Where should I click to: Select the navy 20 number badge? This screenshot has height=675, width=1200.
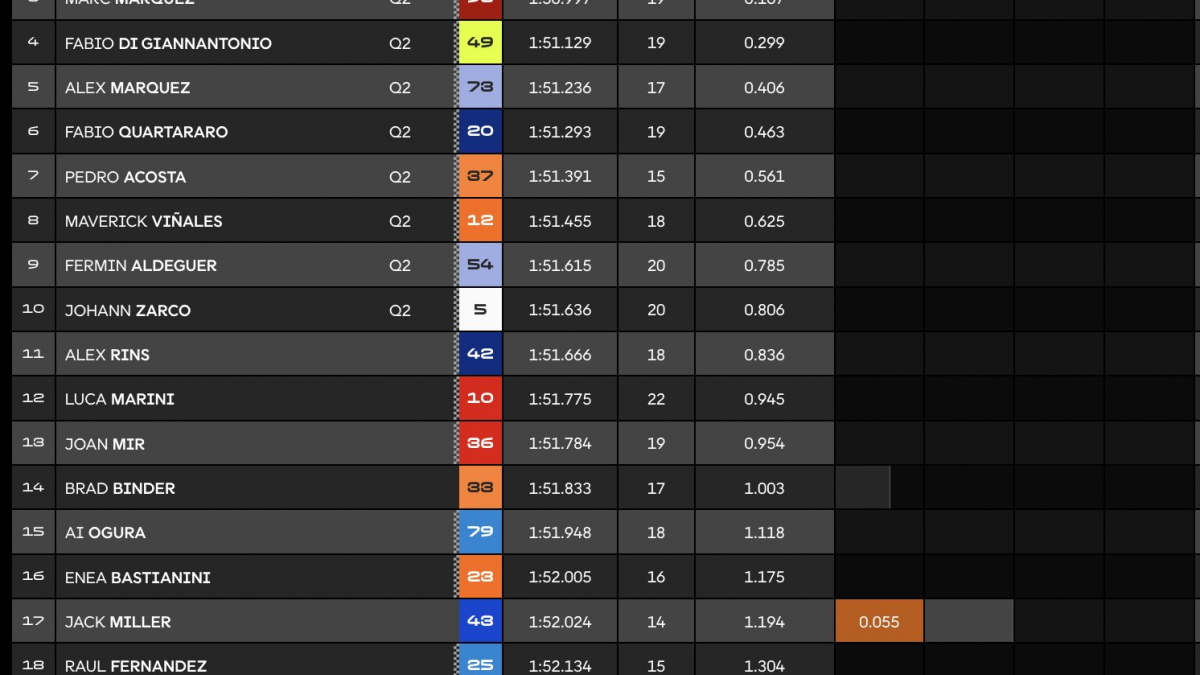[480, 132]
